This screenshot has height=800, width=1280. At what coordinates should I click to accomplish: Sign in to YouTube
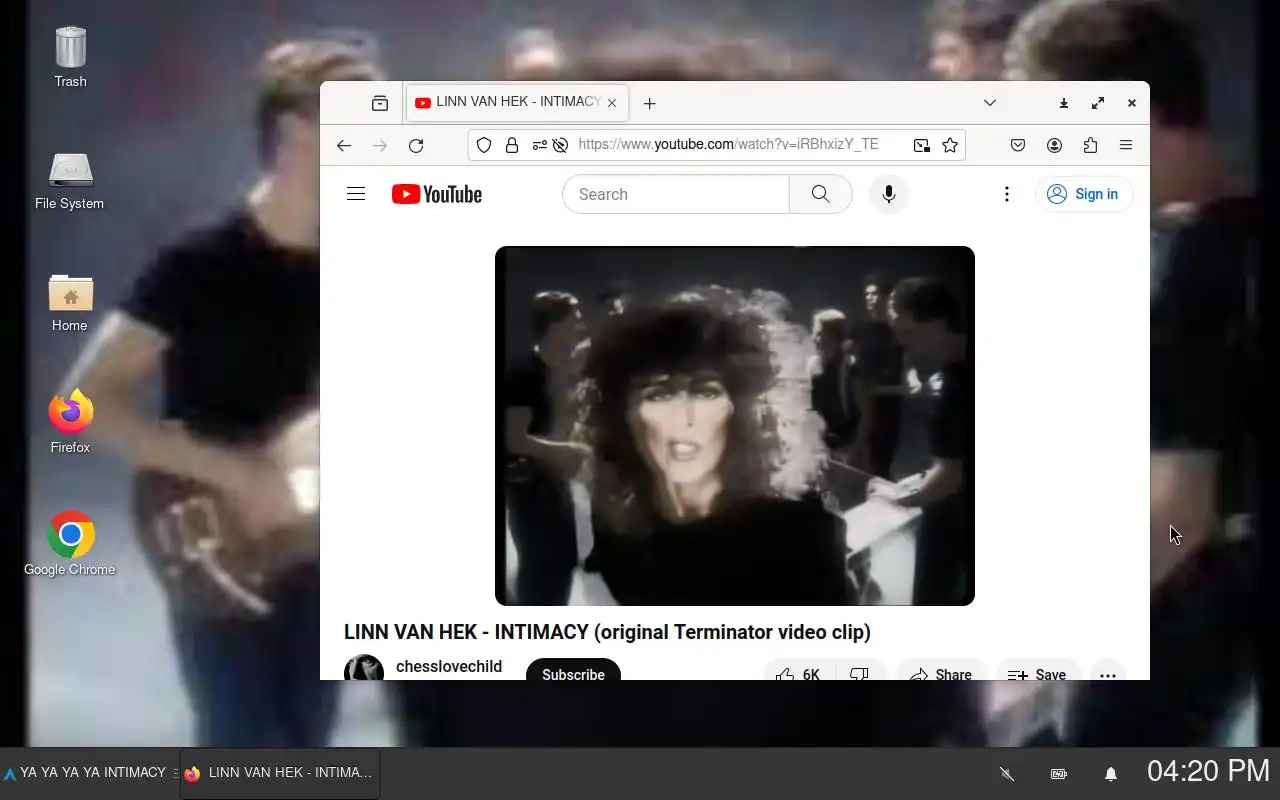tap(1083, 194)
